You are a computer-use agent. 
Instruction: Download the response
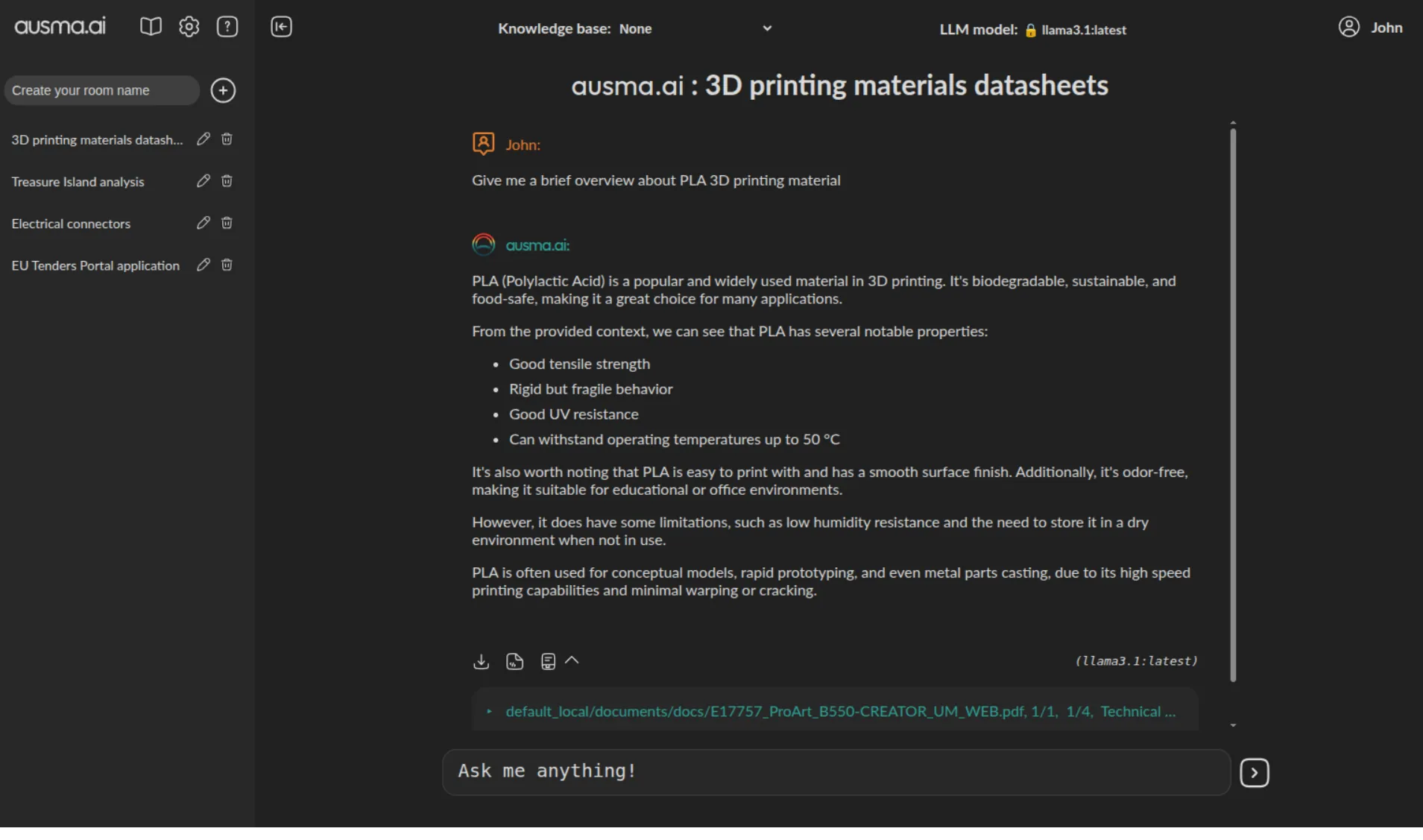coord(481,661)
